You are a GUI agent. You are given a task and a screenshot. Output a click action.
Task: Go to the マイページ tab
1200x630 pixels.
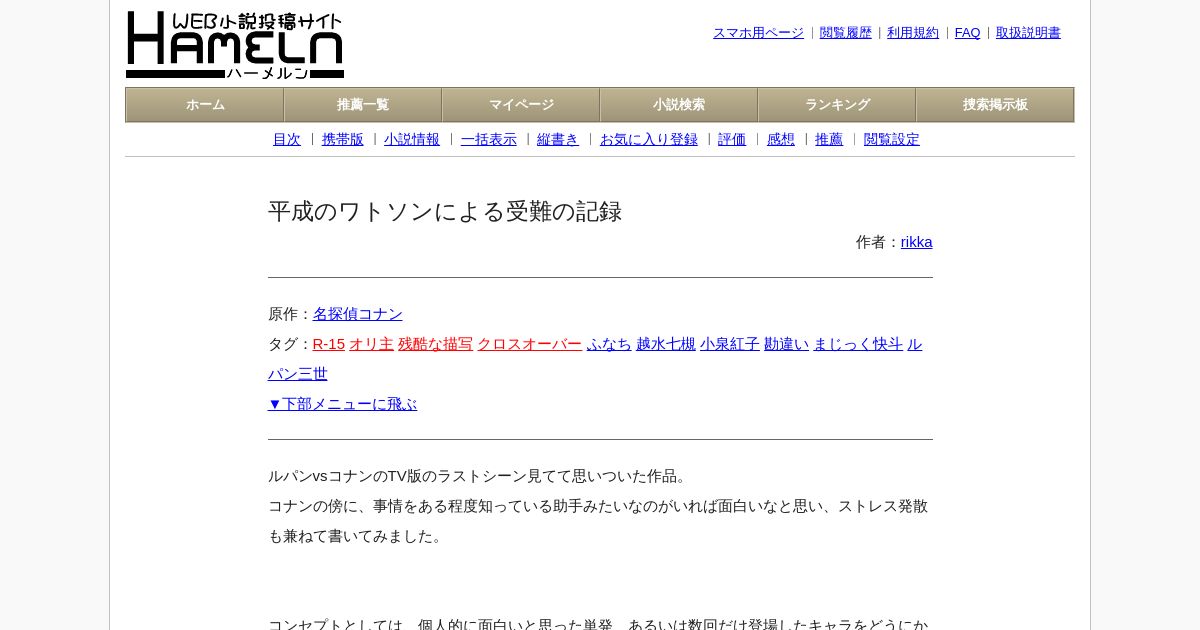click(521, 105)
